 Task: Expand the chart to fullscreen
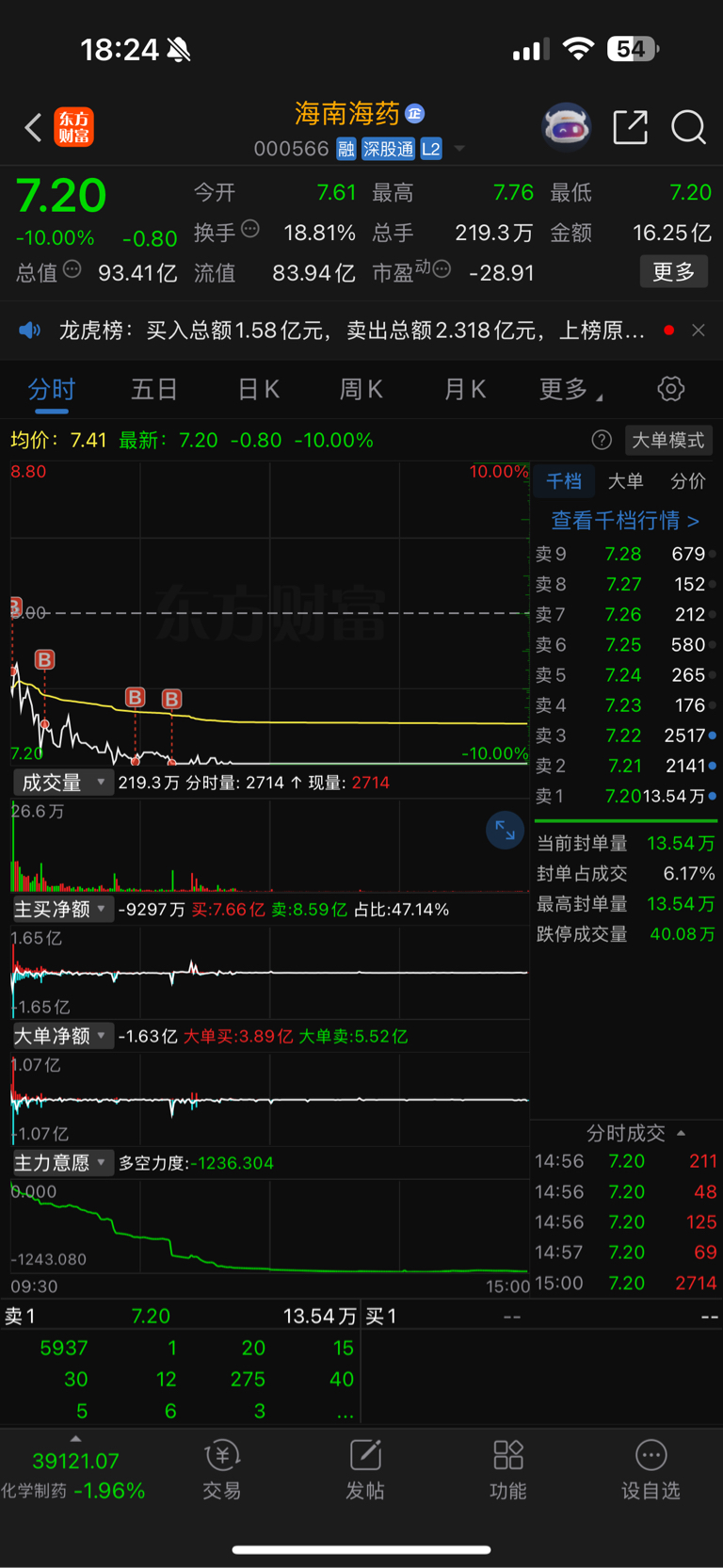(505, 830)
